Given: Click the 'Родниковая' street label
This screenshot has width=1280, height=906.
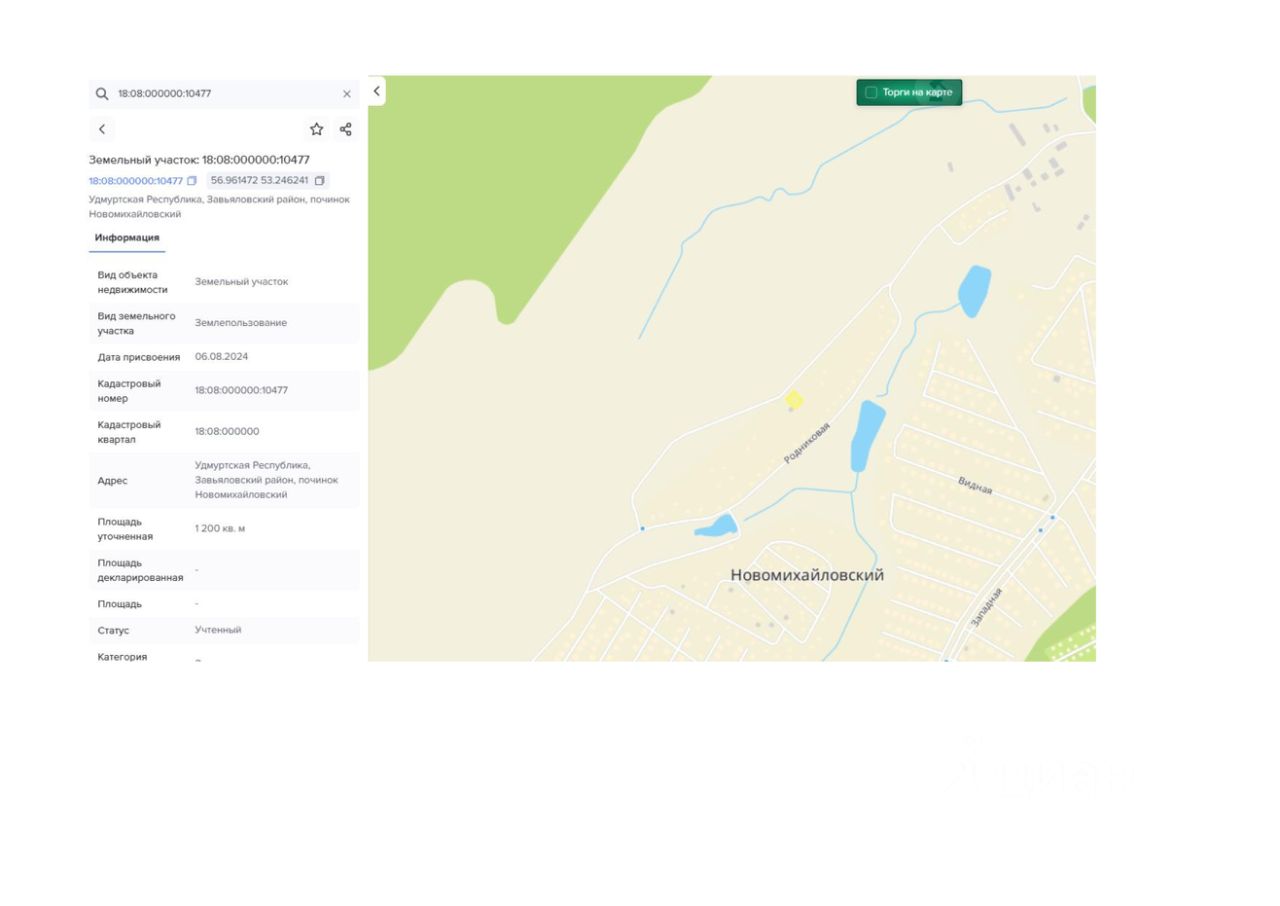Looking at the screenshot, I should 807,442.
